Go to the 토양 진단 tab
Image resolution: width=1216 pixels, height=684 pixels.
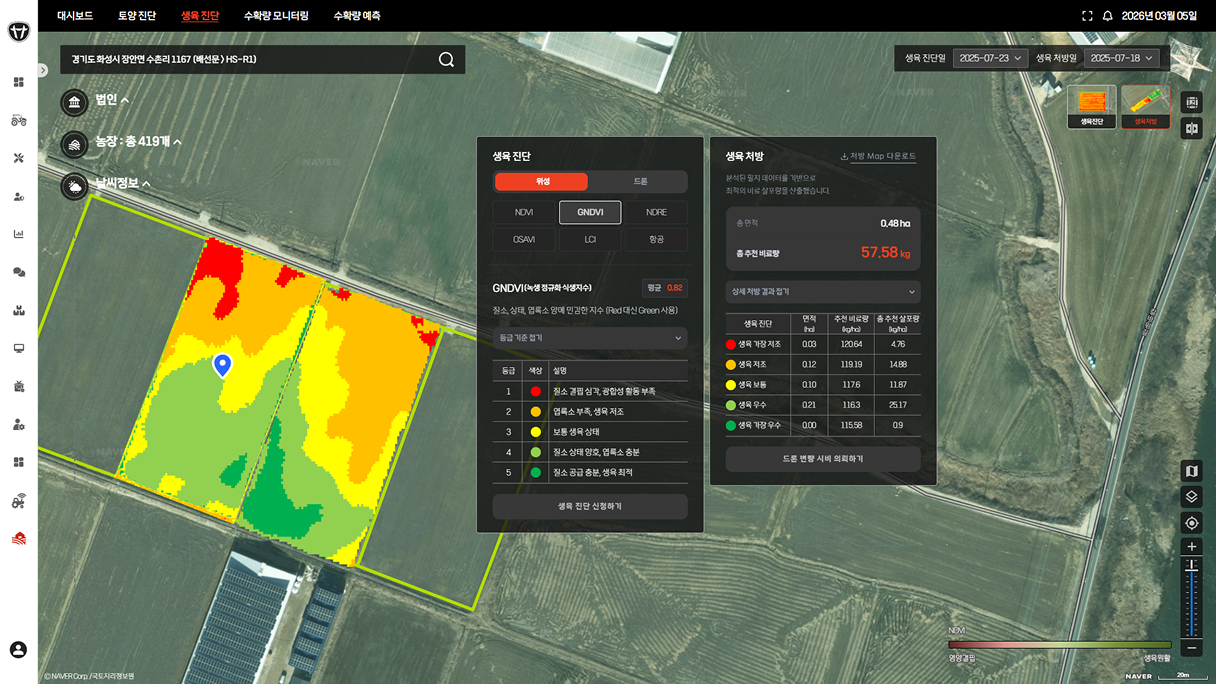[136, 16]
